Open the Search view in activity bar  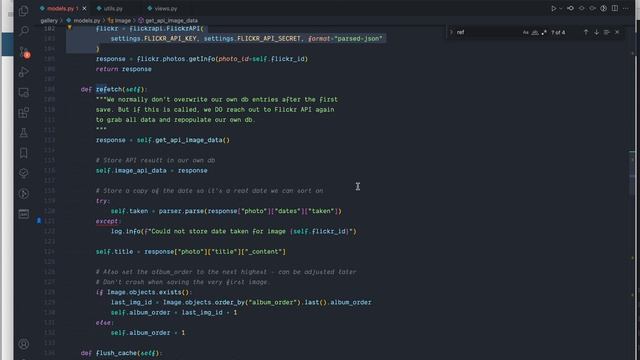point(24,31)
